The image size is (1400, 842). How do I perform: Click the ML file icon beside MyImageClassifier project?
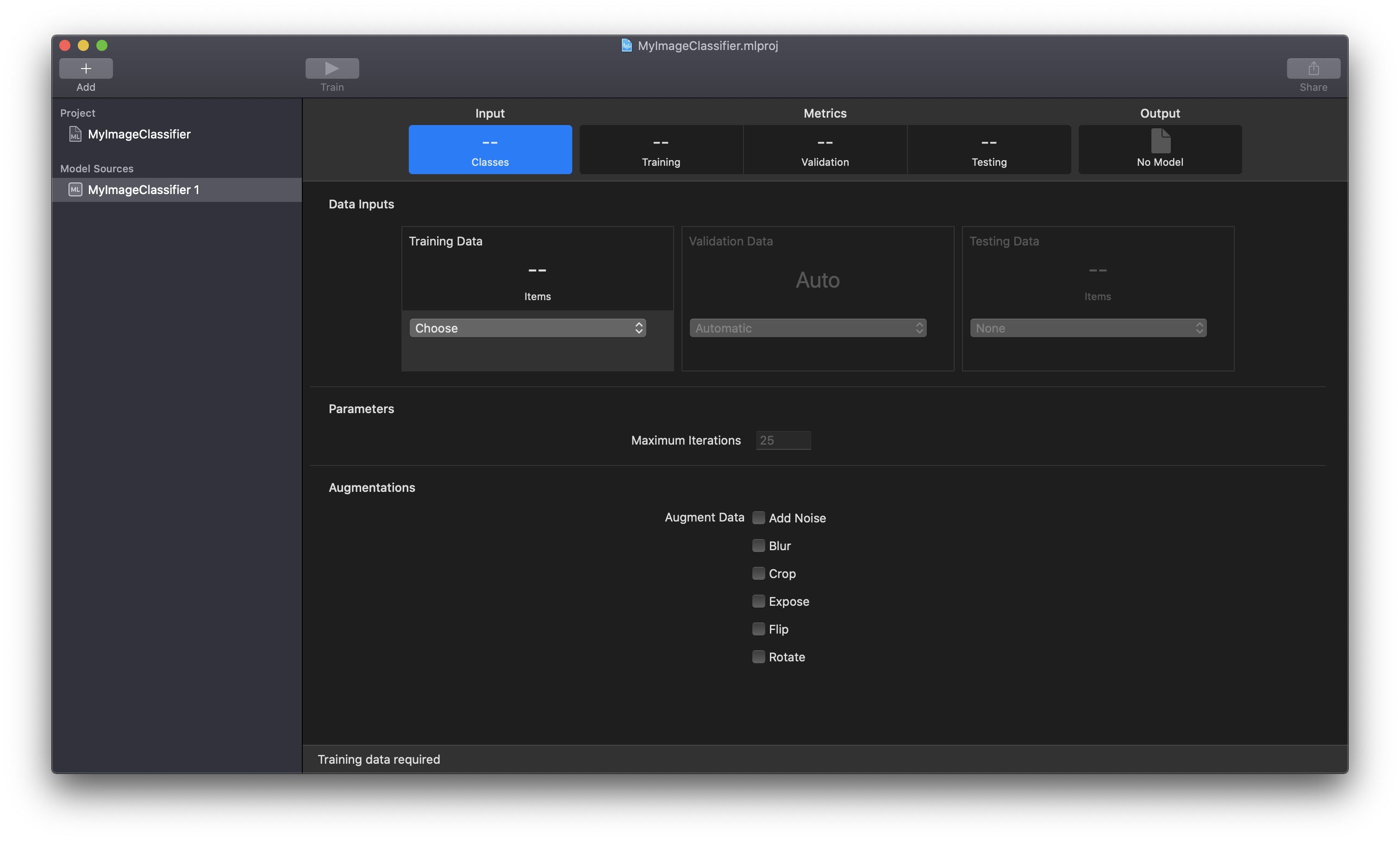pos(75,134)
